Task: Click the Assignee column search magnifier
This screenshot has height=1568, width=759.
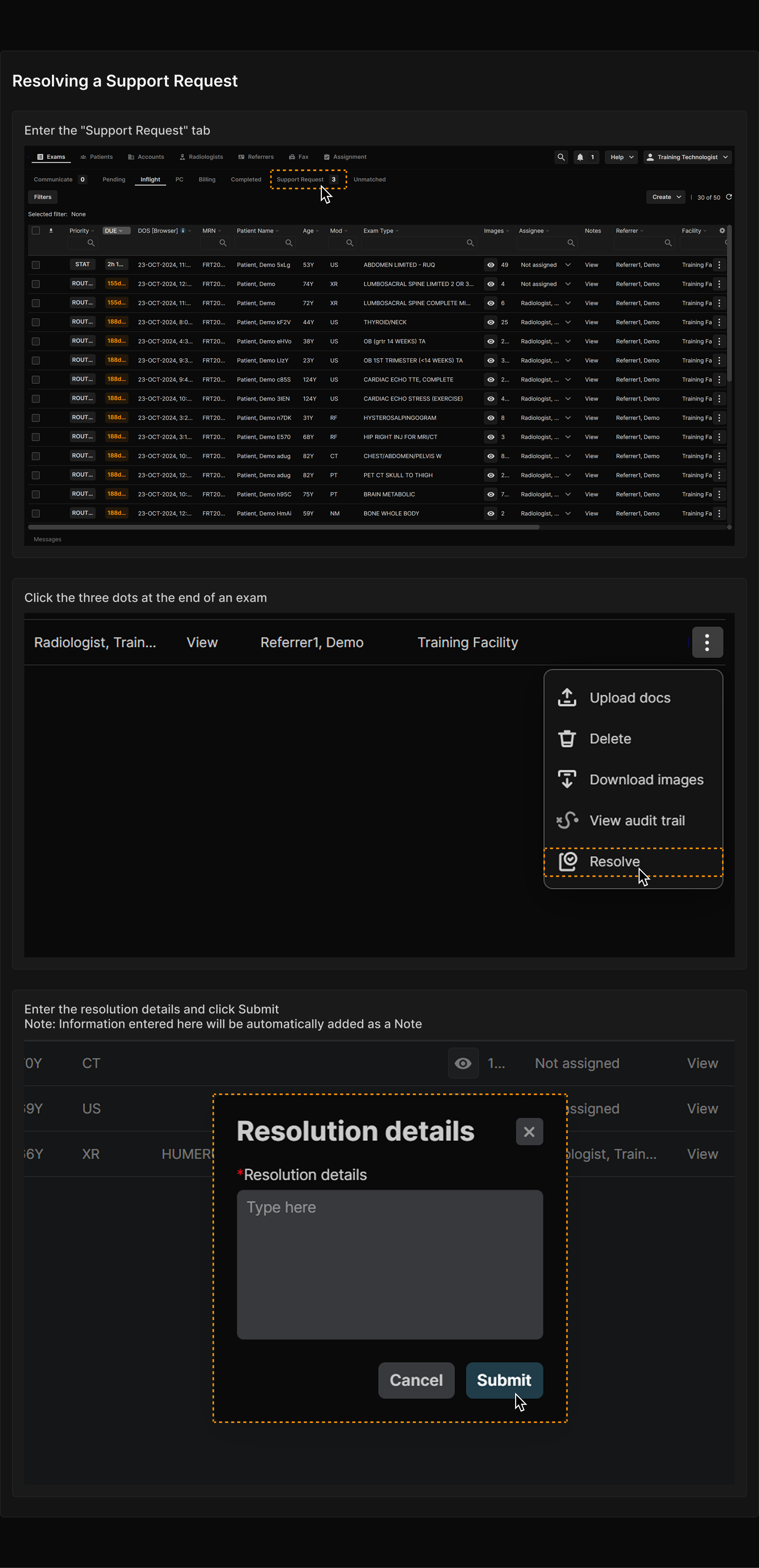Action: pyautogui.click(x=570, y=243)
